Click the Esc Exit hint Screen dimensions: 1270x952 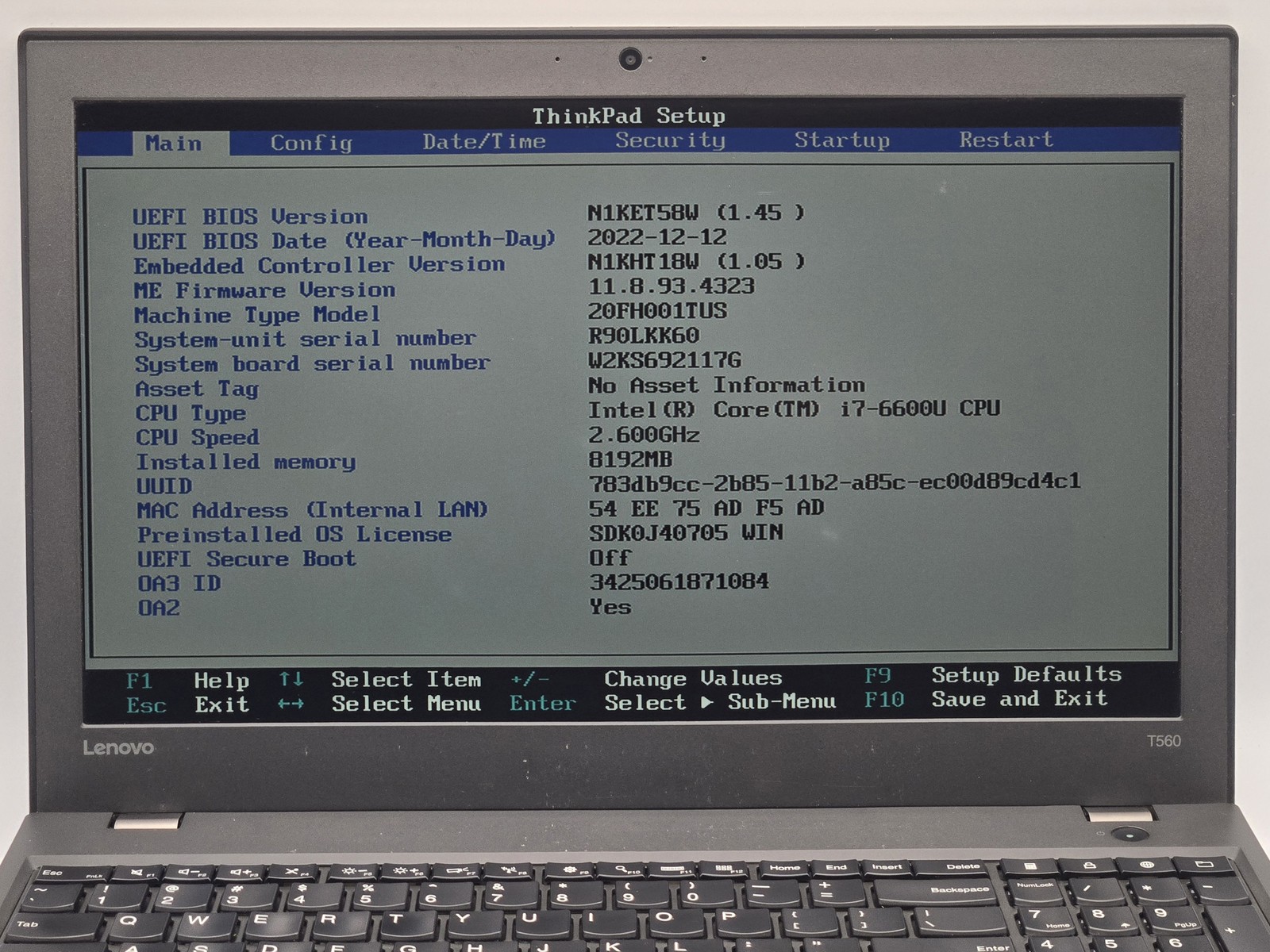click(187, 704)
